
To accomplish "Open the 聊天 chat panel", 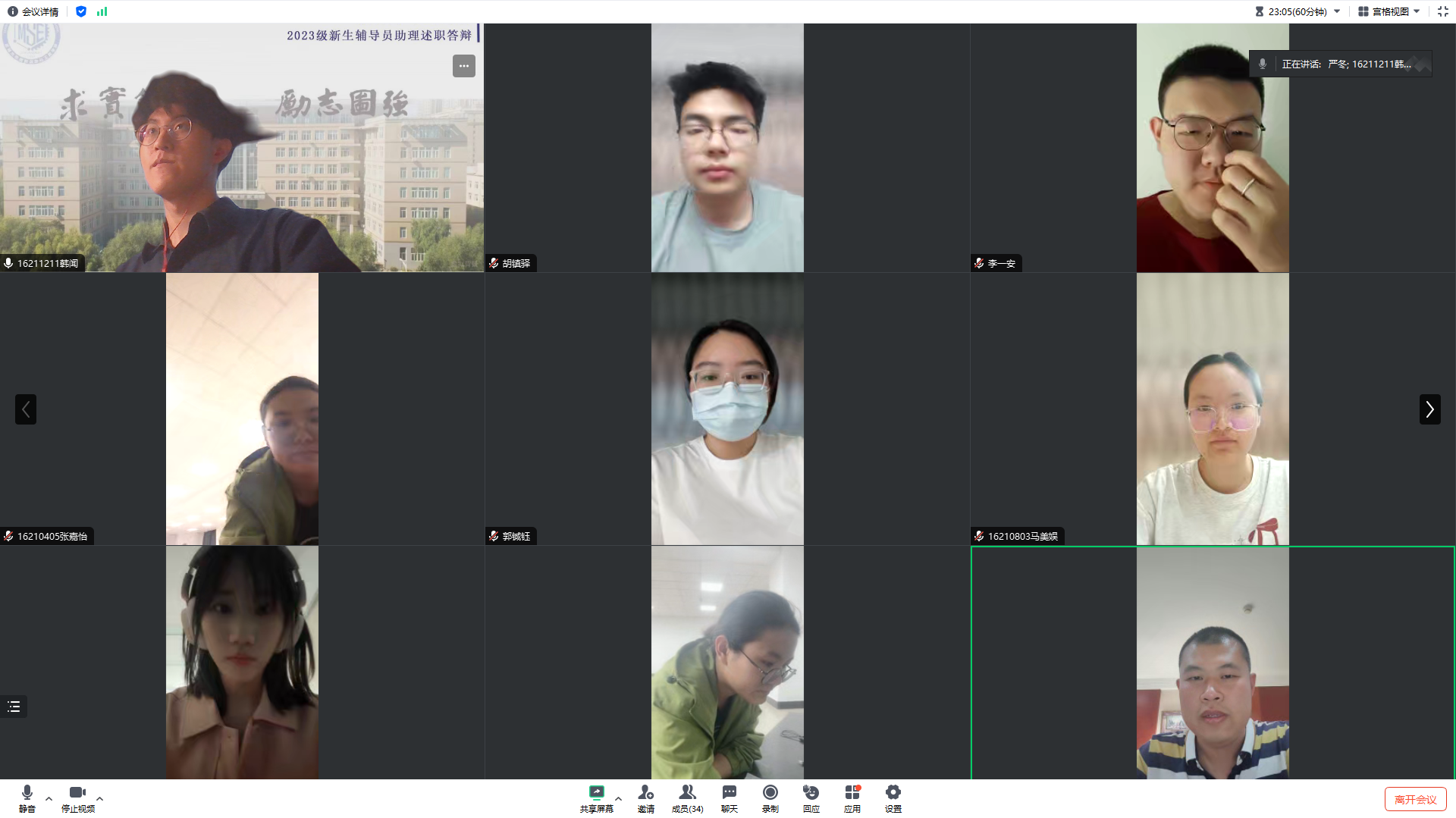I will click(x=729, y=798).
